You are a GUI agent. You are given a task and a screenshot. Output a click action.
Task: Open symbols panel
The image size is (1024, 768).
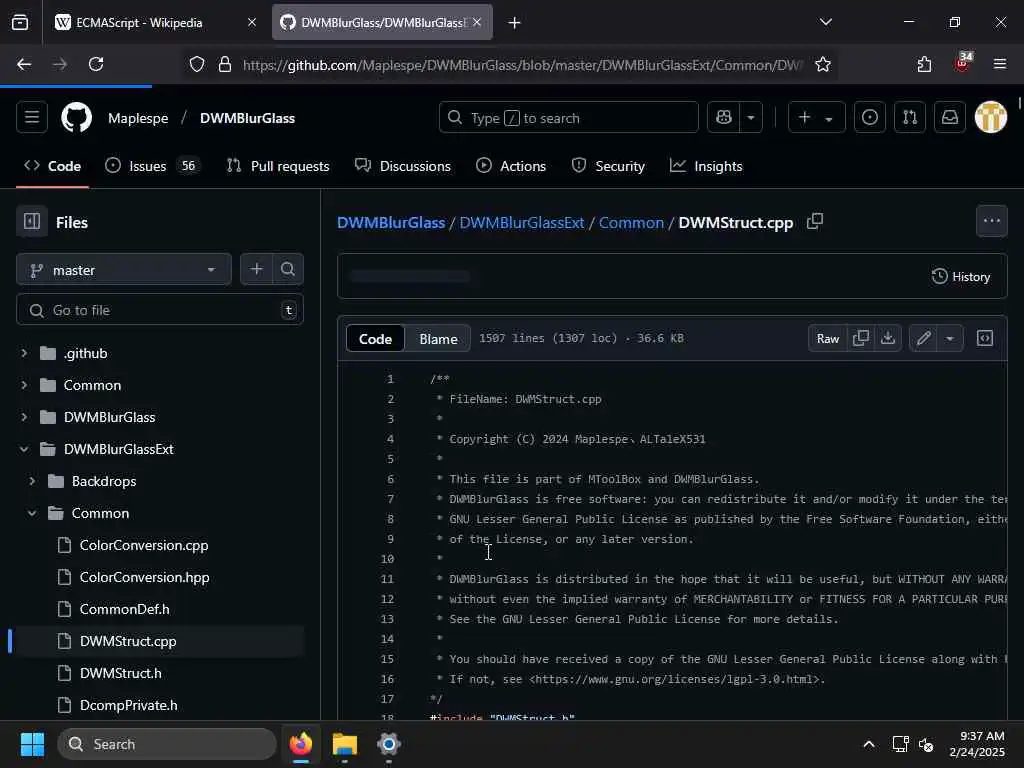pos(985,338)
